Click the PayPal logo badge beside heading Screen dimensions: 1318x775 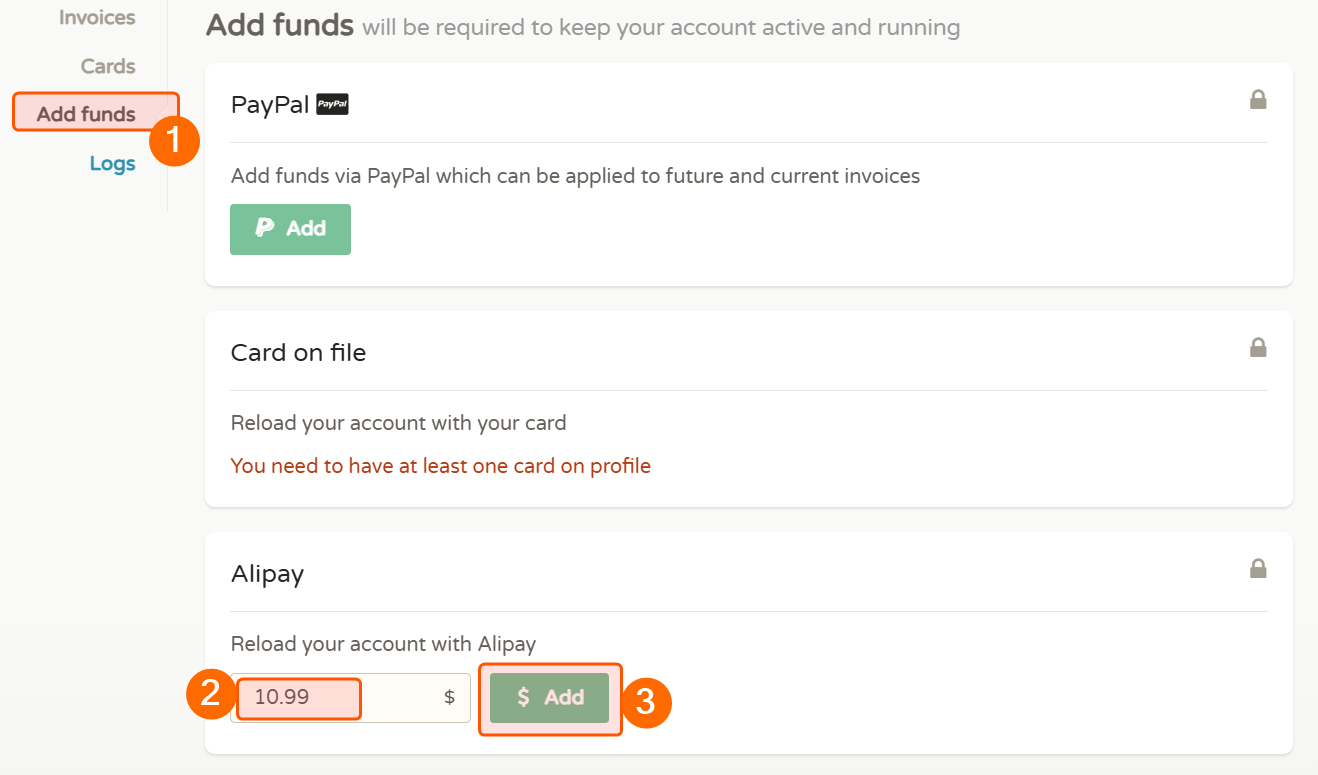[x=332, y=105]
